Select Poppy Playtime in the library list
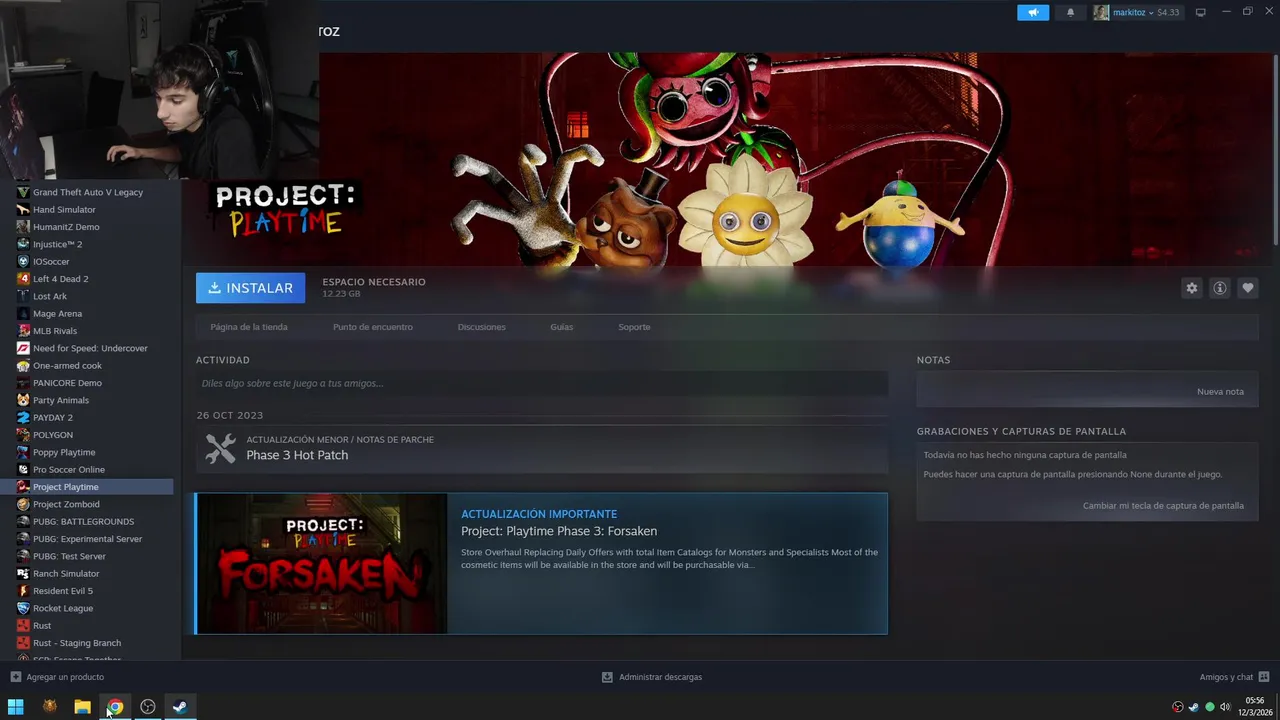 (64, 452)
